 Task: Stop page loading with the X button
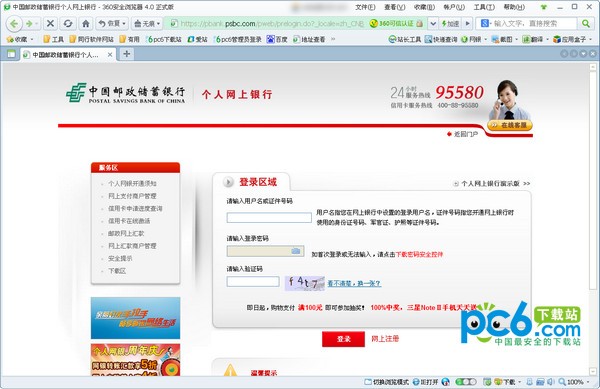coord(50,24)
